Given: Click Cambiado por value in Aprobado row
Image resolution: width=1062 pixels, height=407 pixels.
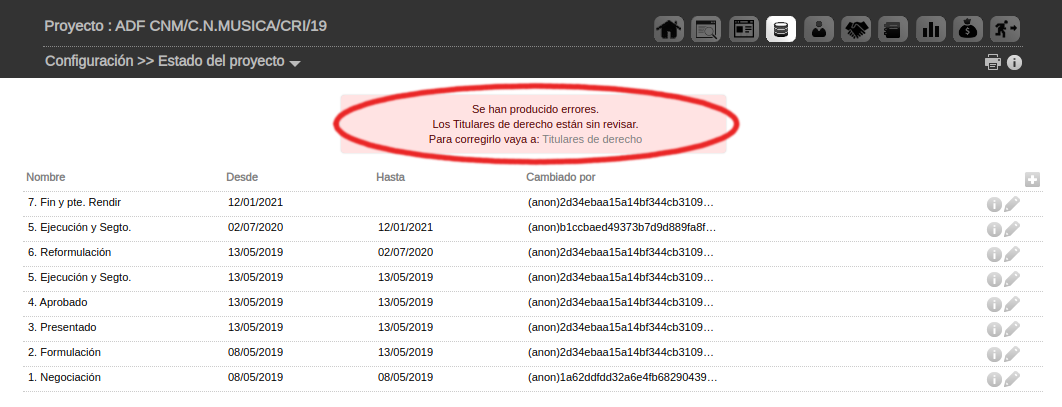Looking at the screenshot, I should [620, 303].
